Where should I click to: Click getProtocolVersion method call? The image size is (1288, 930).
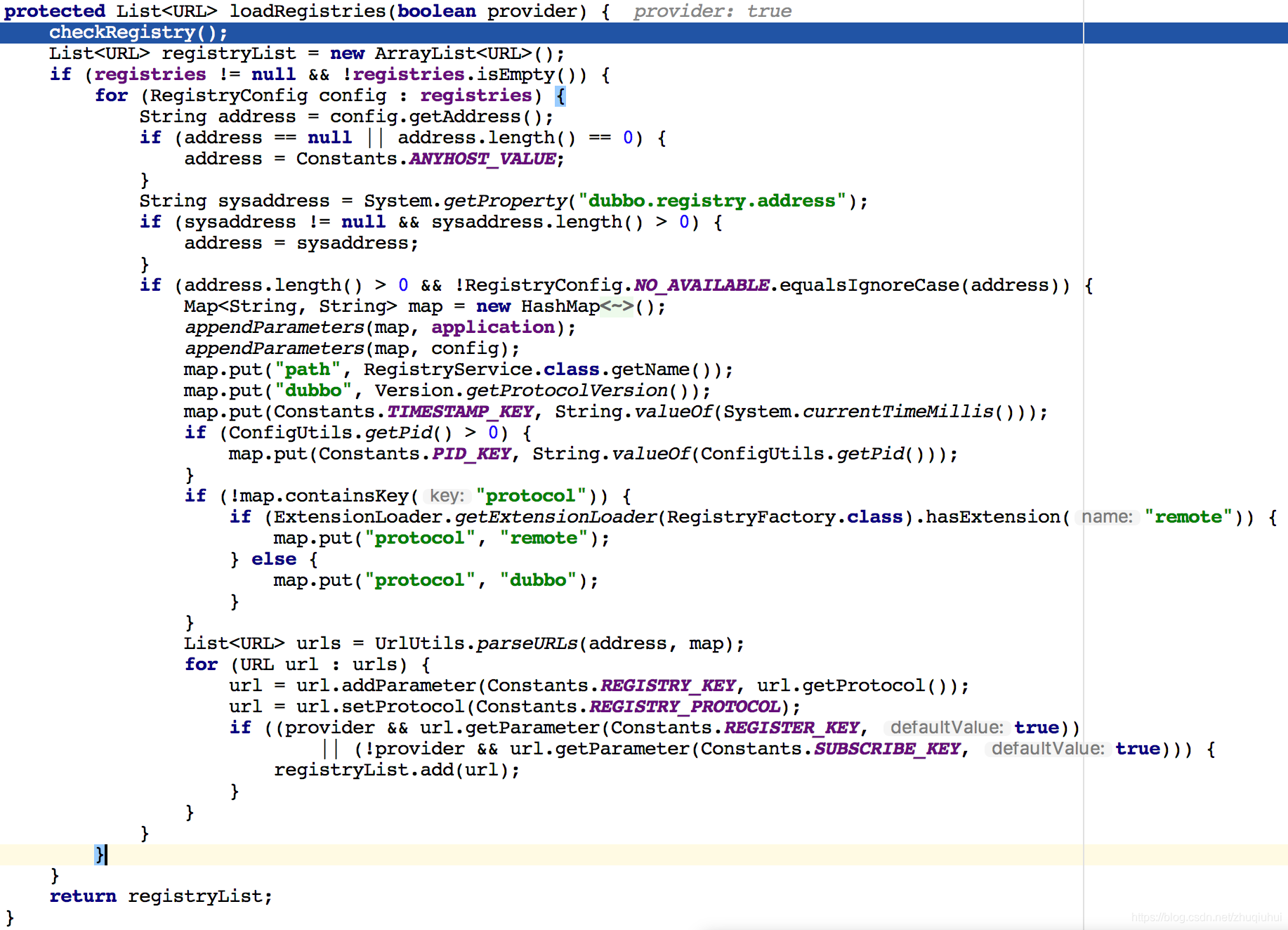click(566, 391)
